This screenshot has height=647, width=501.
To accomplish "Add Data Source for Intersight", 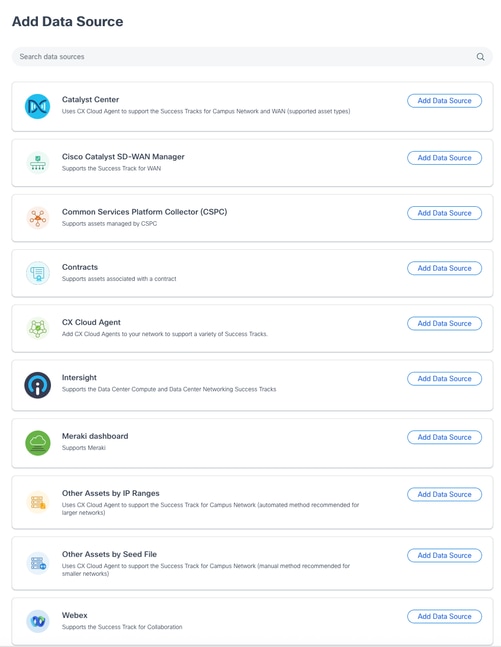I will click(x=444, y=379).
